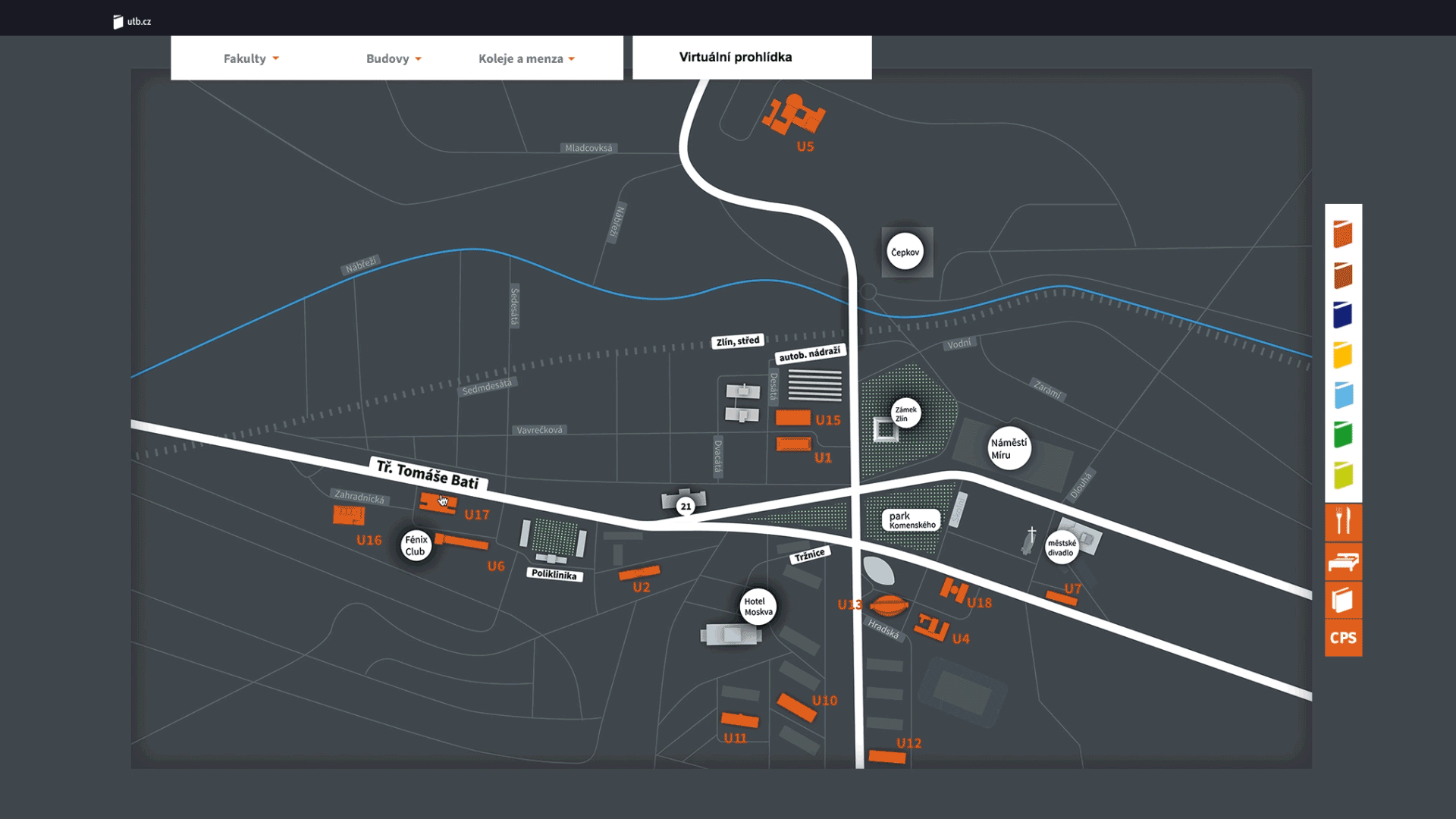This screenshot has height=819, width=1456.
Task: Click the CPS sidebar button
Action: pyautogui.click(x=1343, y=638)
